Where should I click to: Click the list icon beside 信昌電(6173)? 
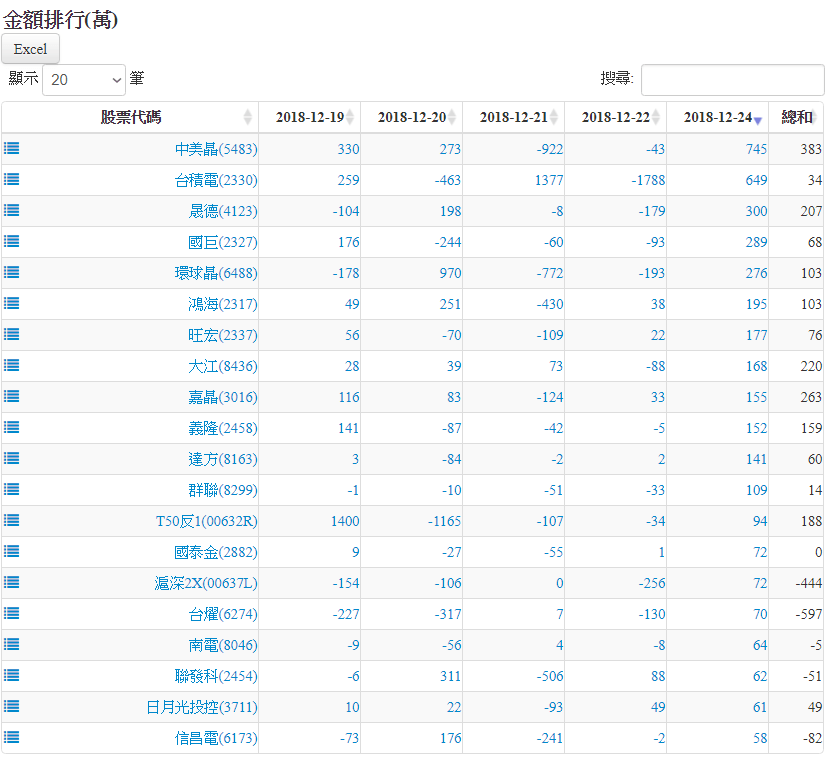pyautogui.click(x=12, y=737)
